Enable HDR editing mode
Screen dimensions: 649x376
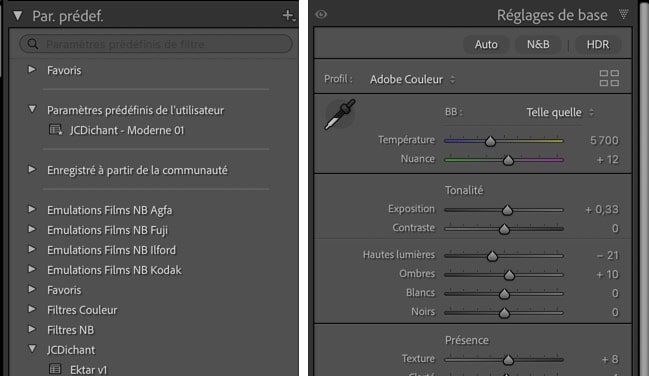point(598,44)
